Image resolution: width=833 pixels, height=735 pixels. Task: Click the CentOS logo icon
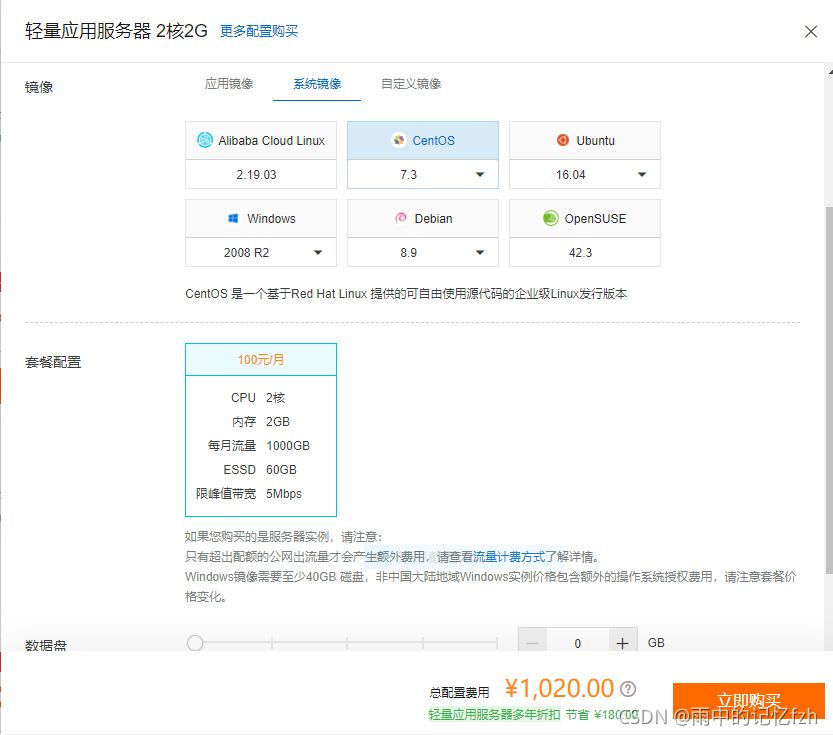click(398, 140)
